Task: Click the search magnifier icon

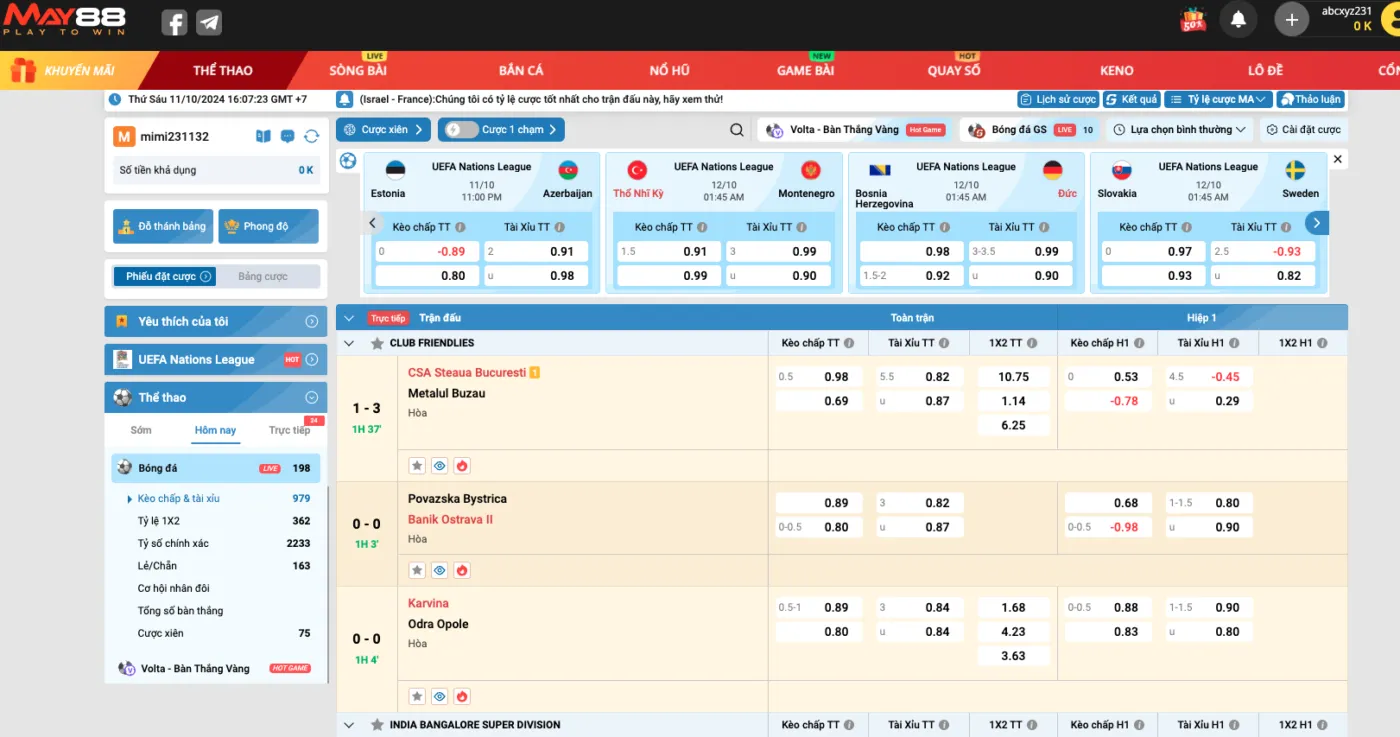Action: click(737, 130)
